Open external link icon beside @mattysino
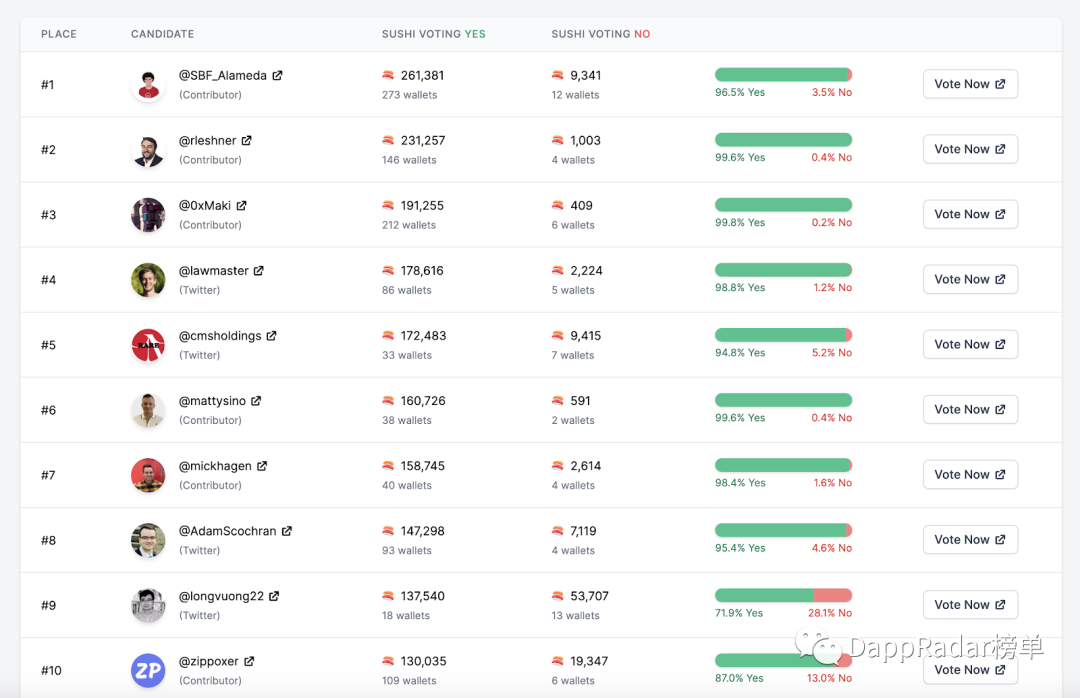The width and height of the screenshot is (1080, 698). coord(256,400)
